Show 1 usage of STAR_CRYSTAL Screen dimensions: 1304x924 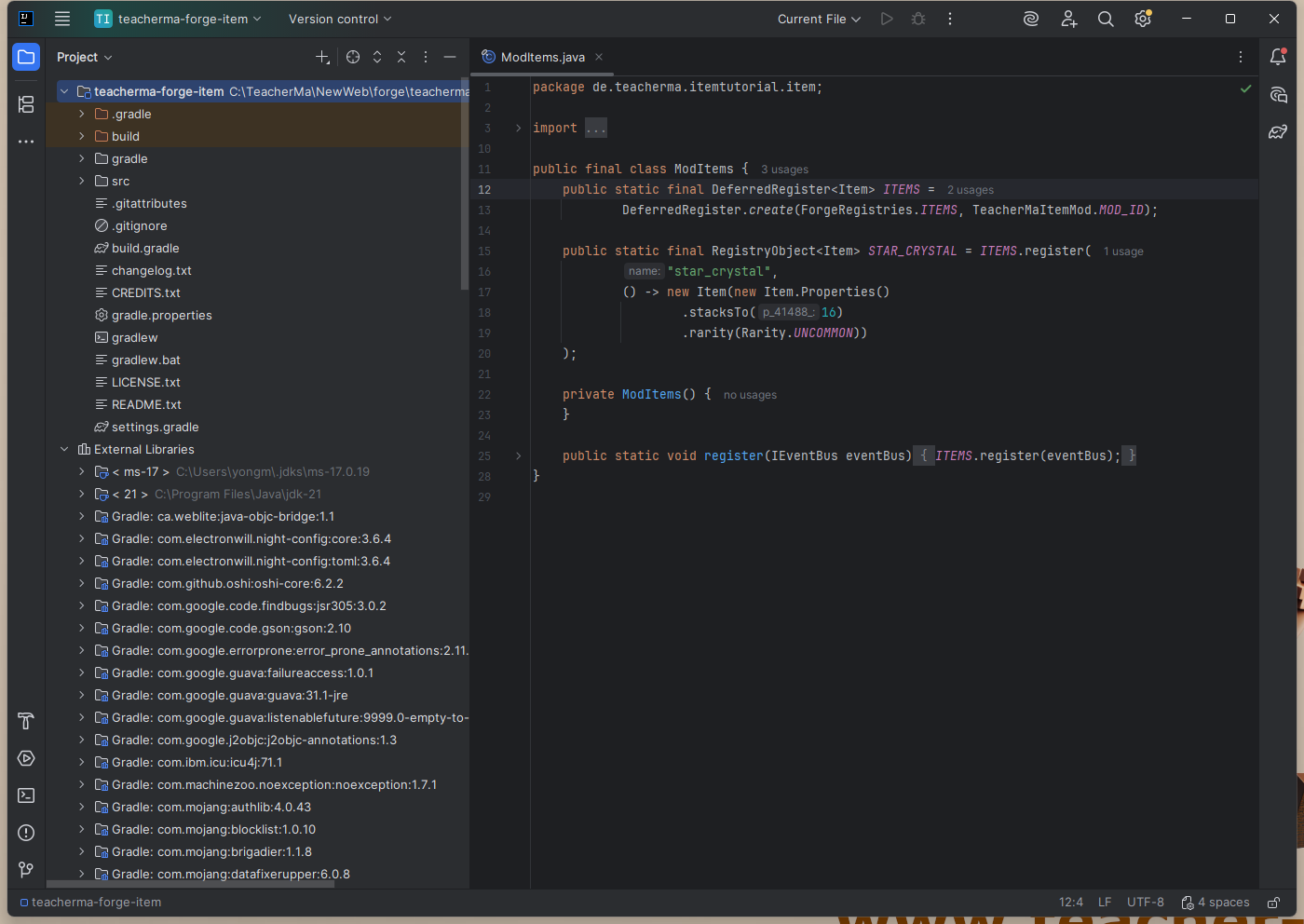coord(1123,251)
